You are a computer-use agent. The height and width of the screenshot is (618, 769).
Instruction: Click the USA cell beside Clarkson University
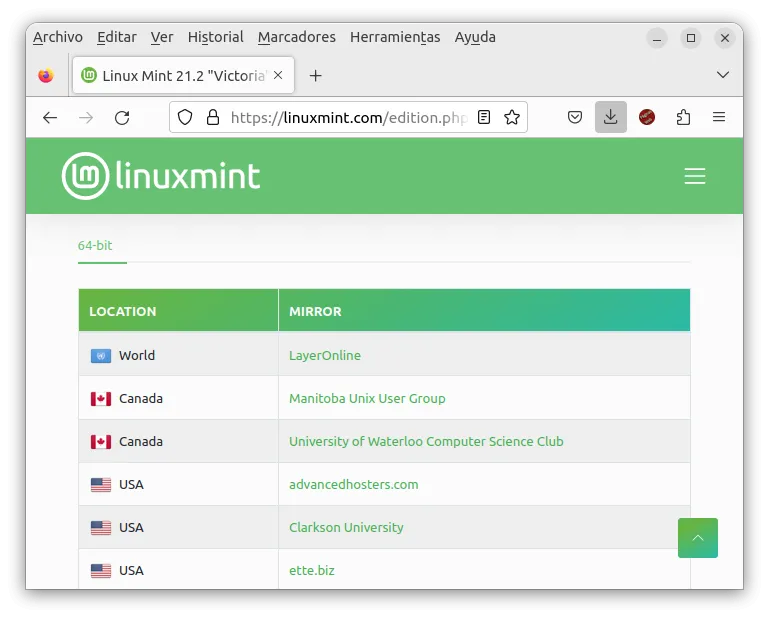[178, 528]
